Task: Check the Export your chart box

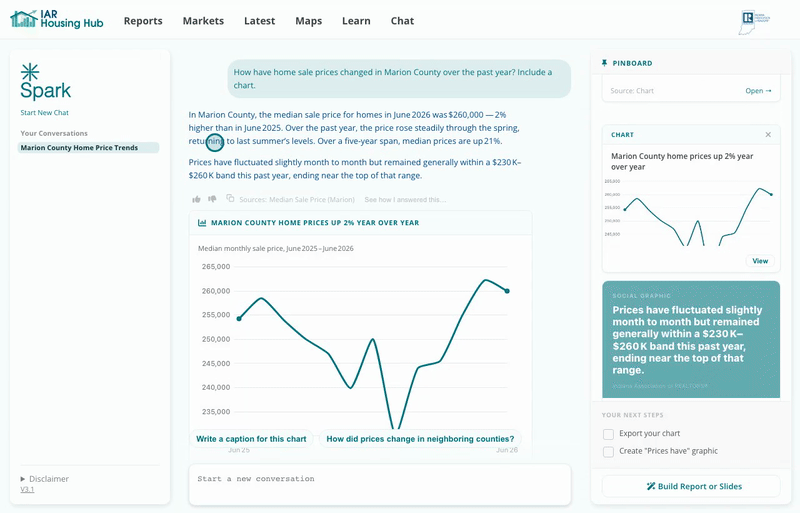Action: 608,434
